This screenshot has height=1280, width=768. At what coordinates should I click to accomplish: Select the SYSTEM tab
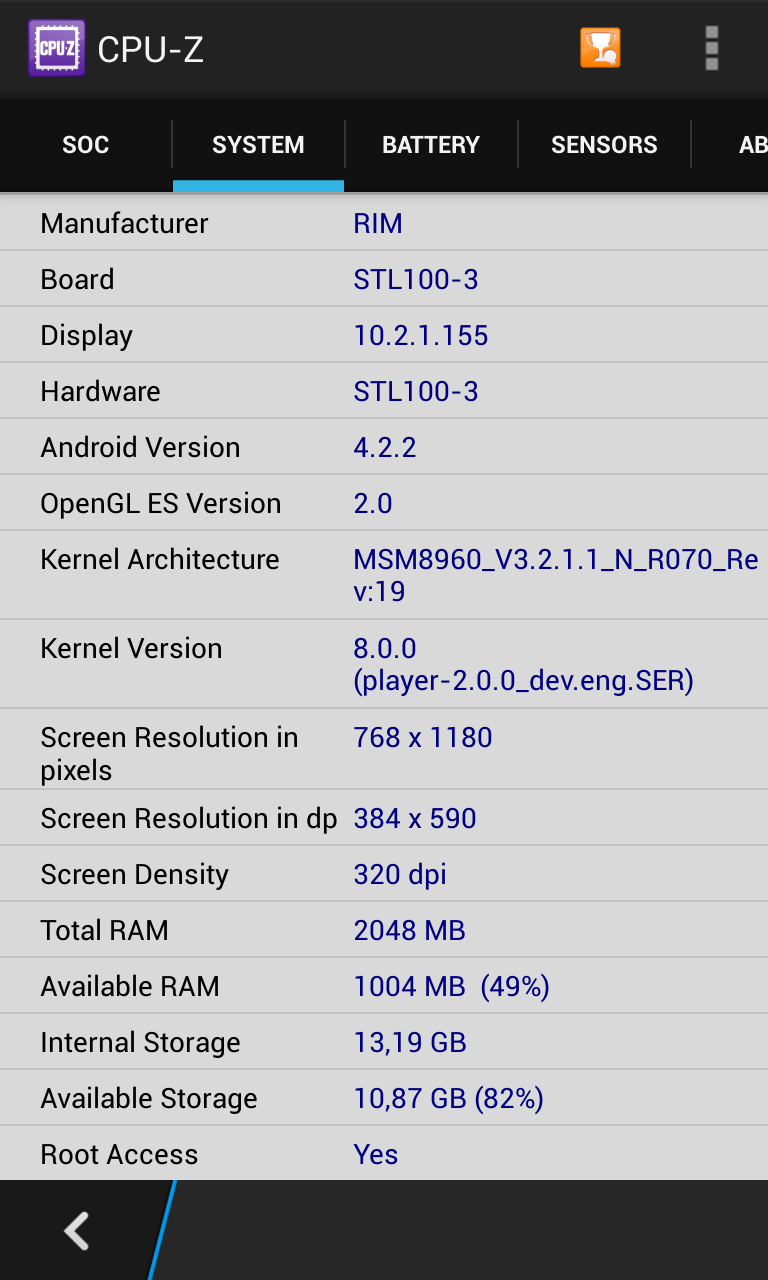click(258, 145)
